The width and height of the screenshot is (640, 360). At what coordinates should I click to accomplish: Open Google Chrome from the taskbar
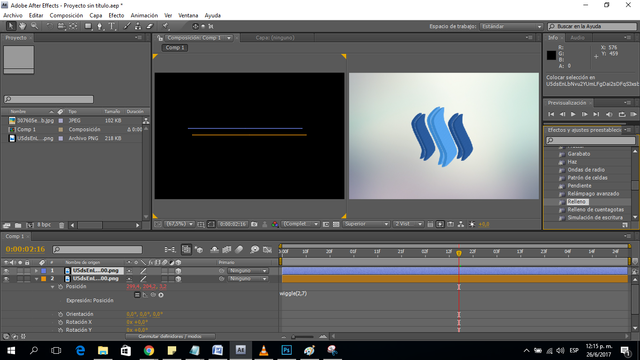(149, 351)
